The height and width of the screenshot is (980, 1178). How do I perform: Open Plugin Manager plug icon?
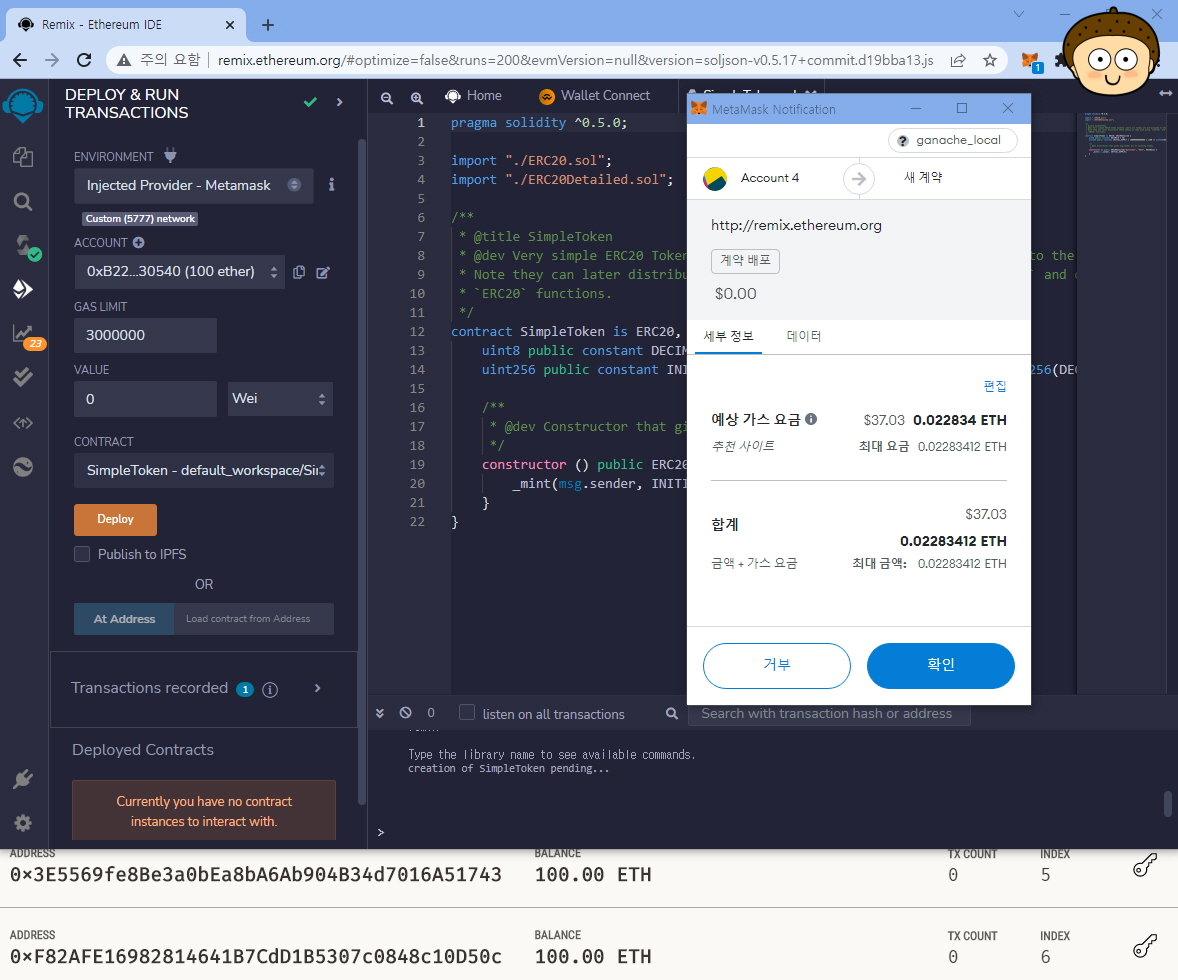tap(23, 779)
